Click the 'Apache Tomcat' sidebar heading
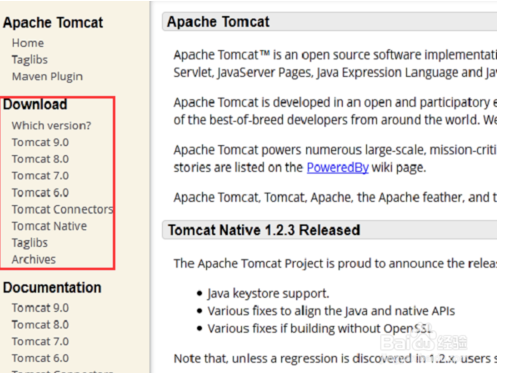511x373 pixels. pos(53,23)
